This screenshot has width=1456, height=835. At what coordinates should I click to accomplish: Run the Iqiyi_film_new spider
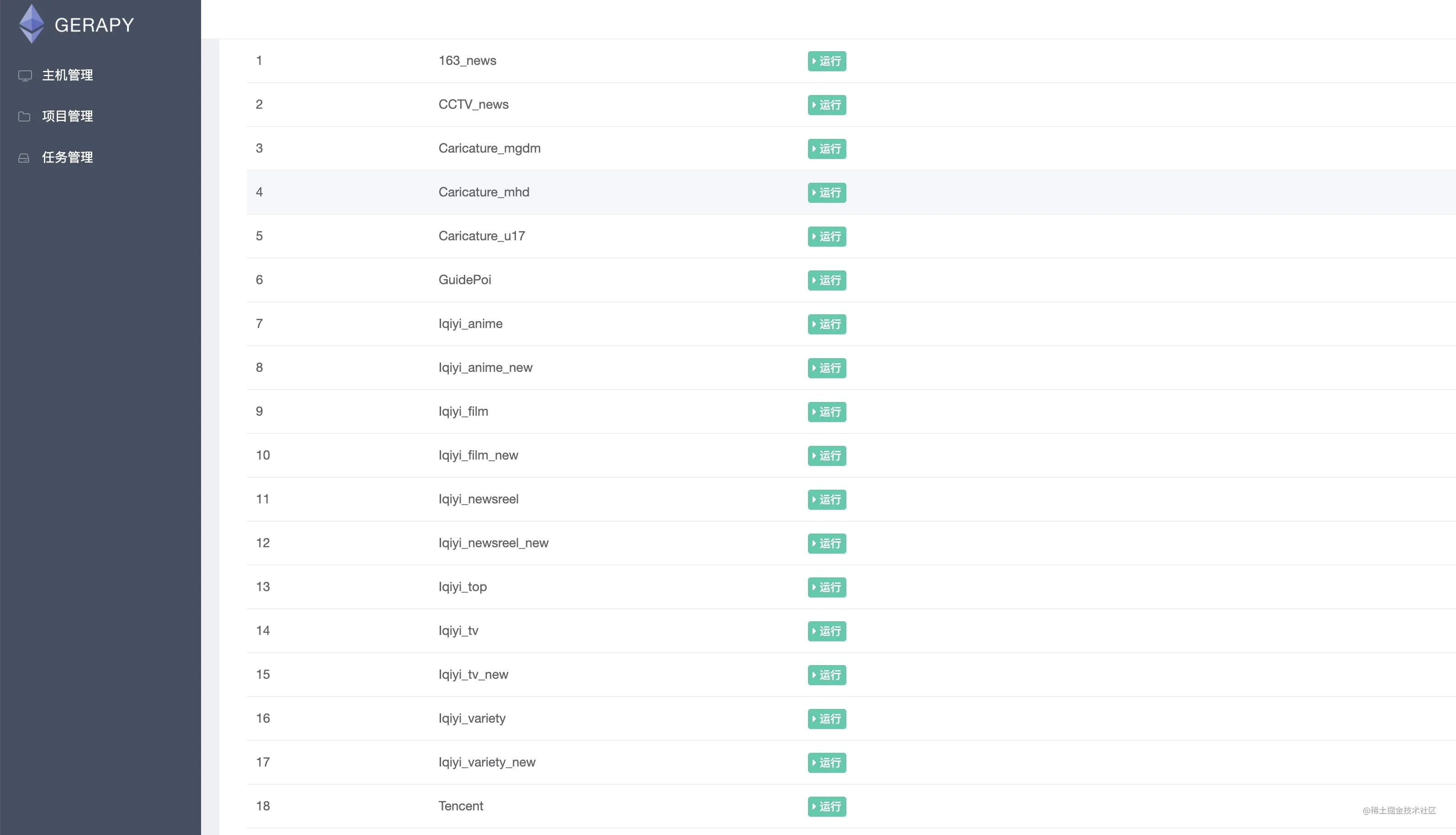(827, 456)
